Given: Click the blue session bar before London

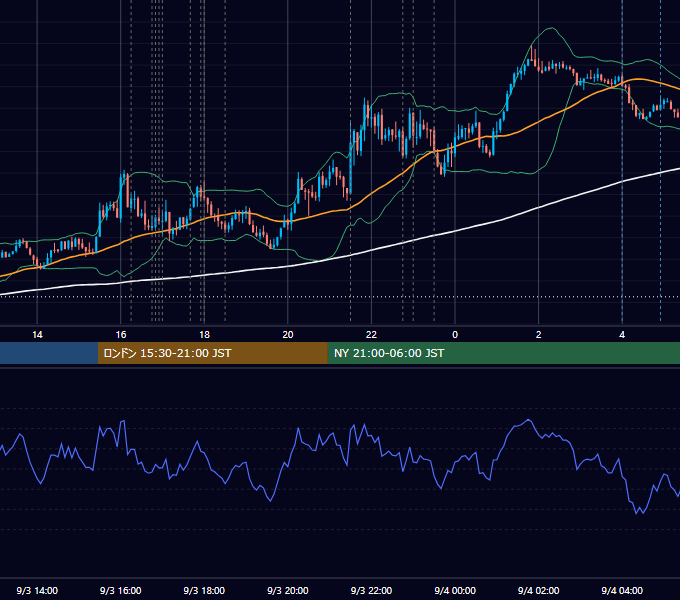Looking at the screenshot, I should point(49,353).
